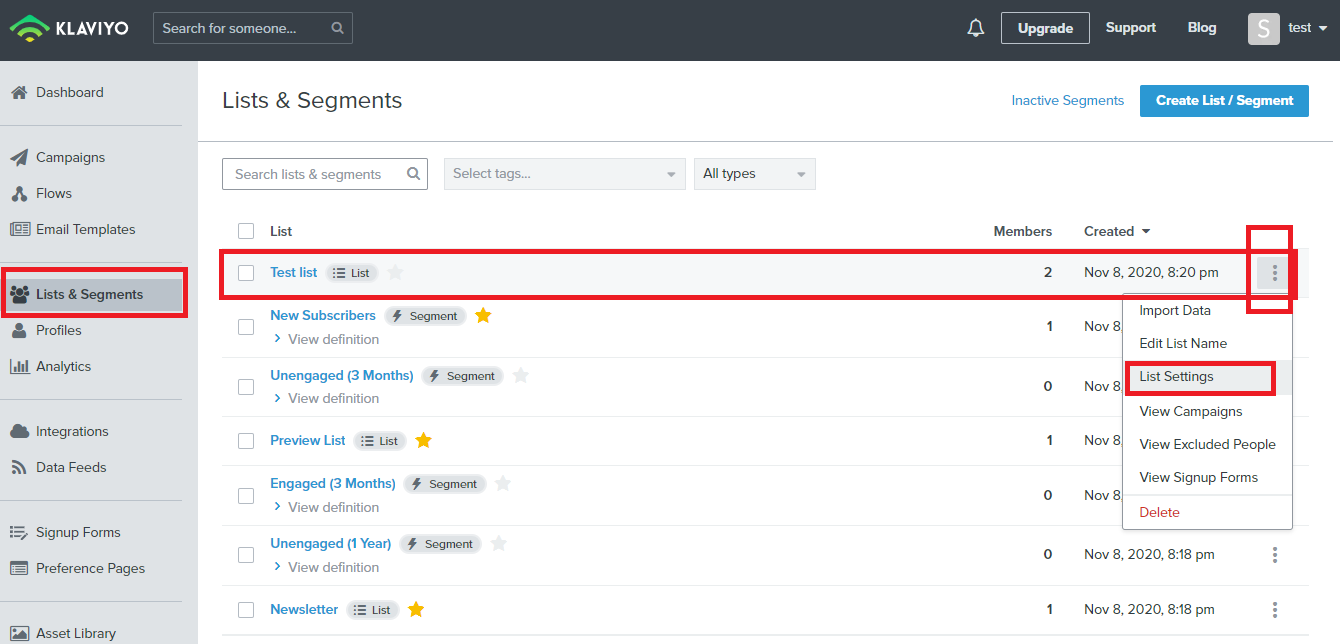The width and height of the screenshot is (1340, 644).
Task: Click the Dashboard home icon
Action: click(x=19, y=92)
